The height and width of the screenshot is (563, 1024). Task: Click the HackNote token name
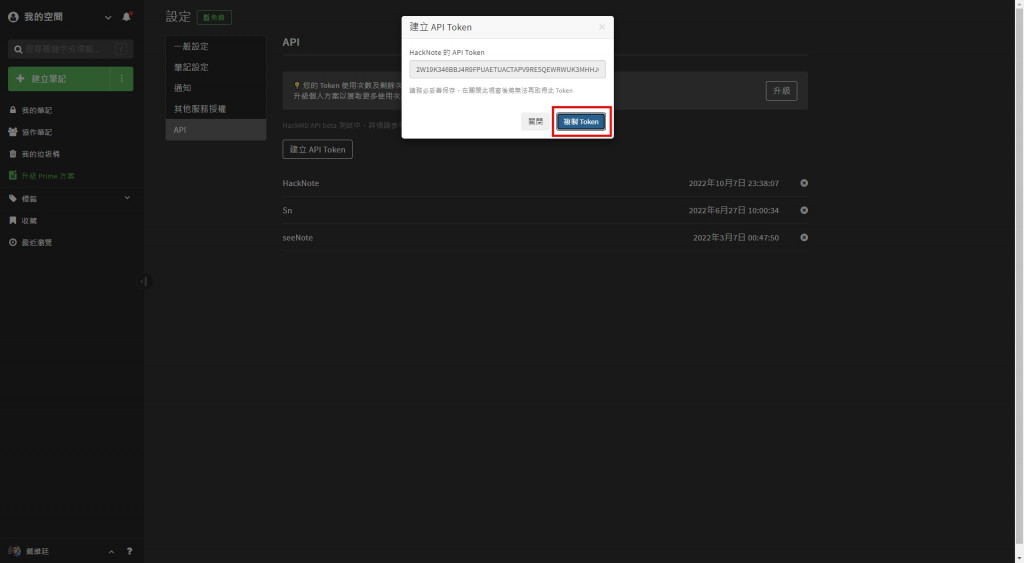point(300,184)
